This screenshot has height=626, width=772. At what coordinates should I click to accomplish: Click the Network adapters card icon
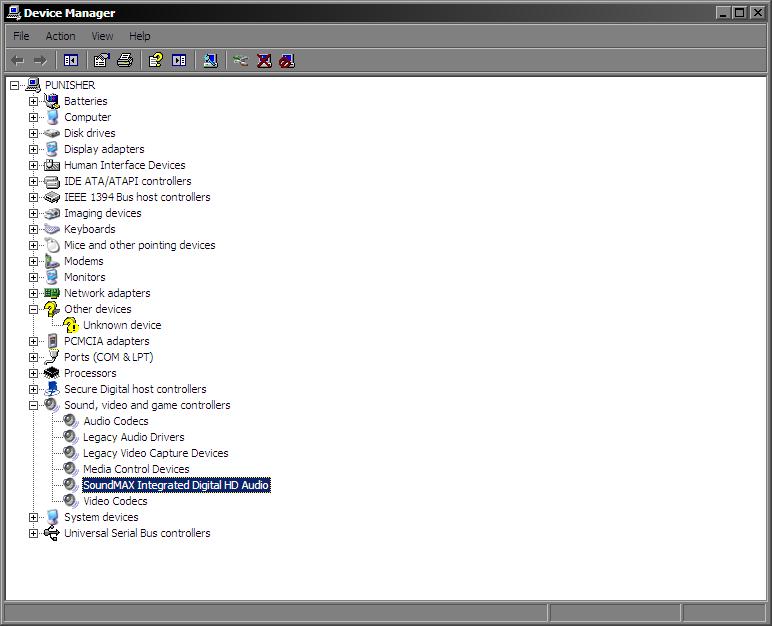tap(52, 293)
